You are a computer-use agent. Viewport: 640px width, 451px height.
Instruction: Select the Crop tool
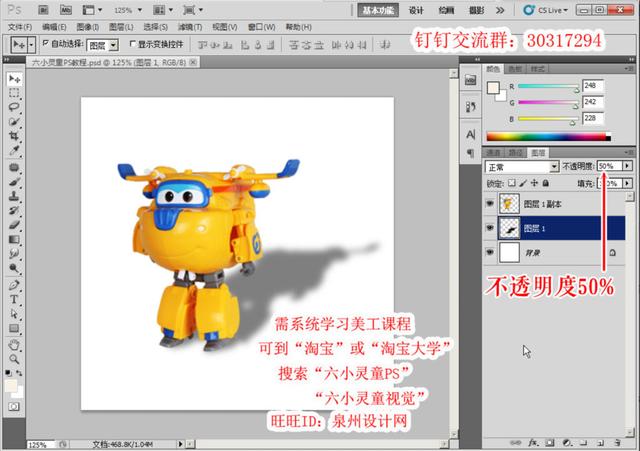[x=14, y=136]
